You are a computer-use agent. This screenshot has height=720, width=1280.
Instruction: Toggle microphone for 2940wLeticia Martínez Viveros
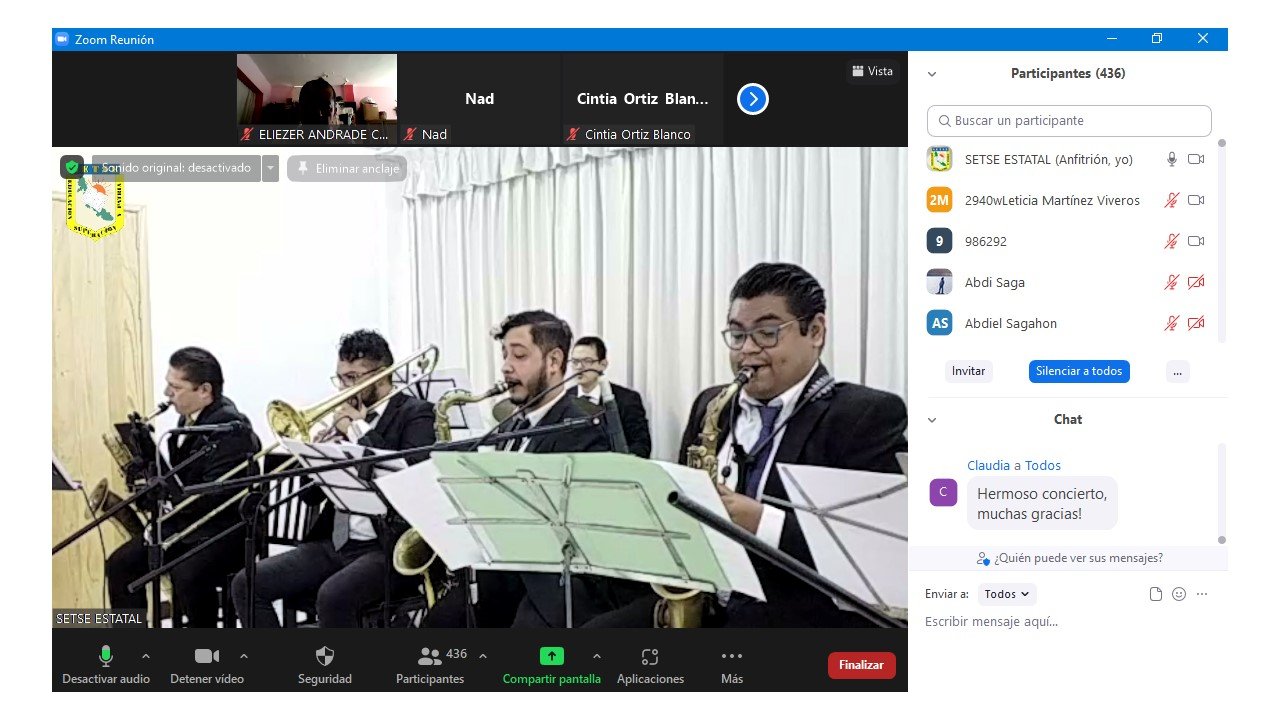pos(1172,200)
